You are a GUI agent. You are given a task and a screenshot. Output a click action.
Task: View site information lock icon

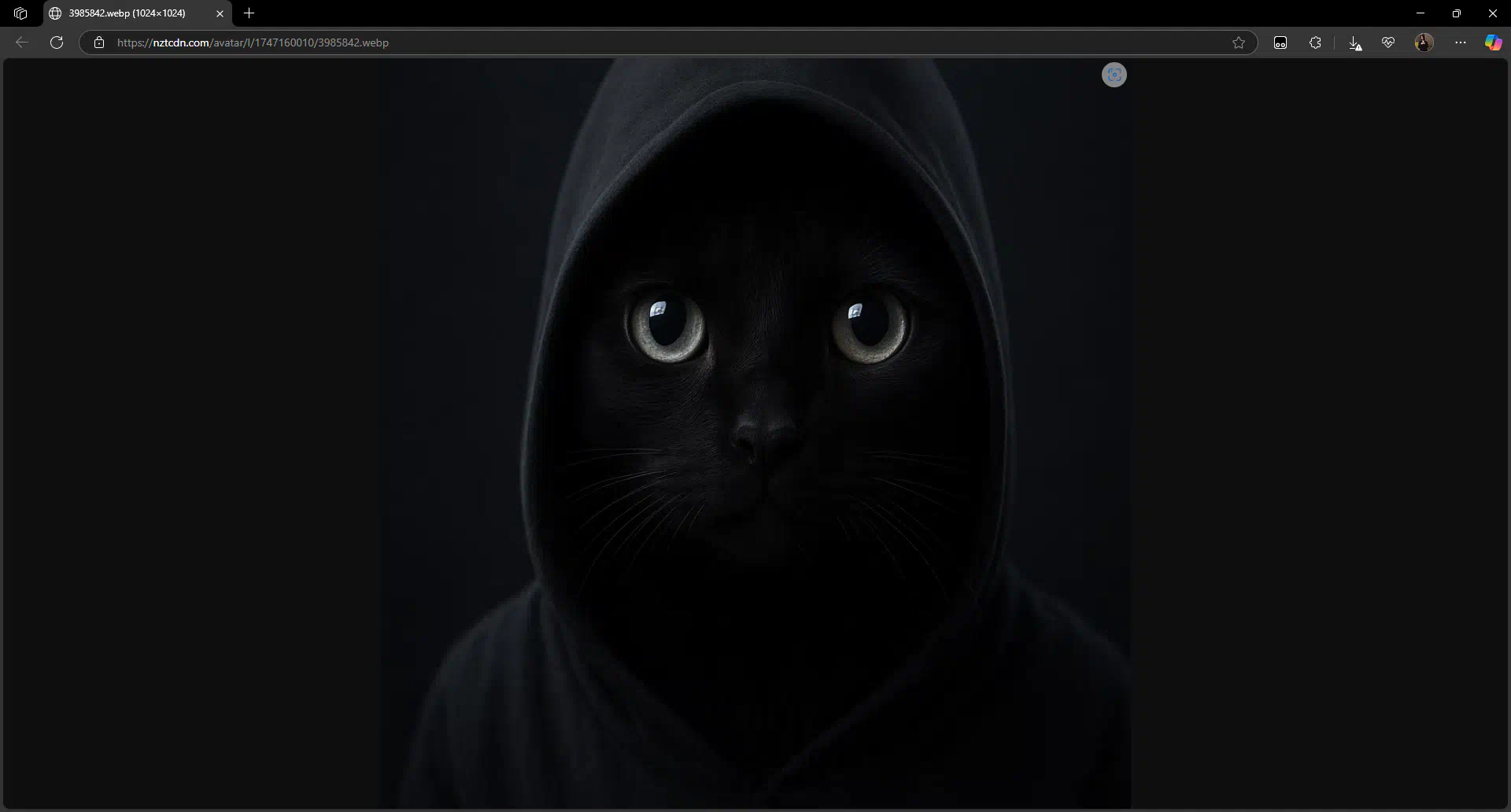click(x=99, y=42)
